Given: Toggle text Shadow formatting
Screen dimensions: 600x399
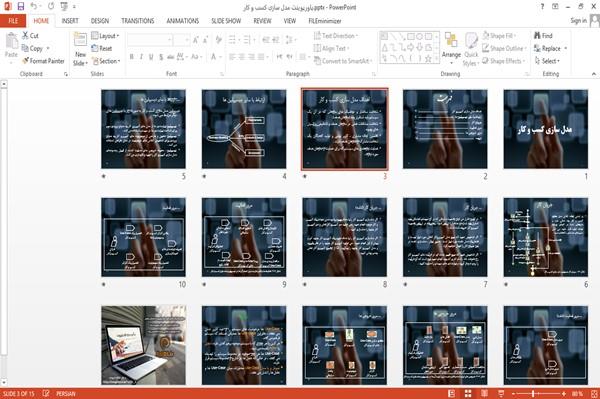Looking at the screenshot, I should tap(161, 57).
